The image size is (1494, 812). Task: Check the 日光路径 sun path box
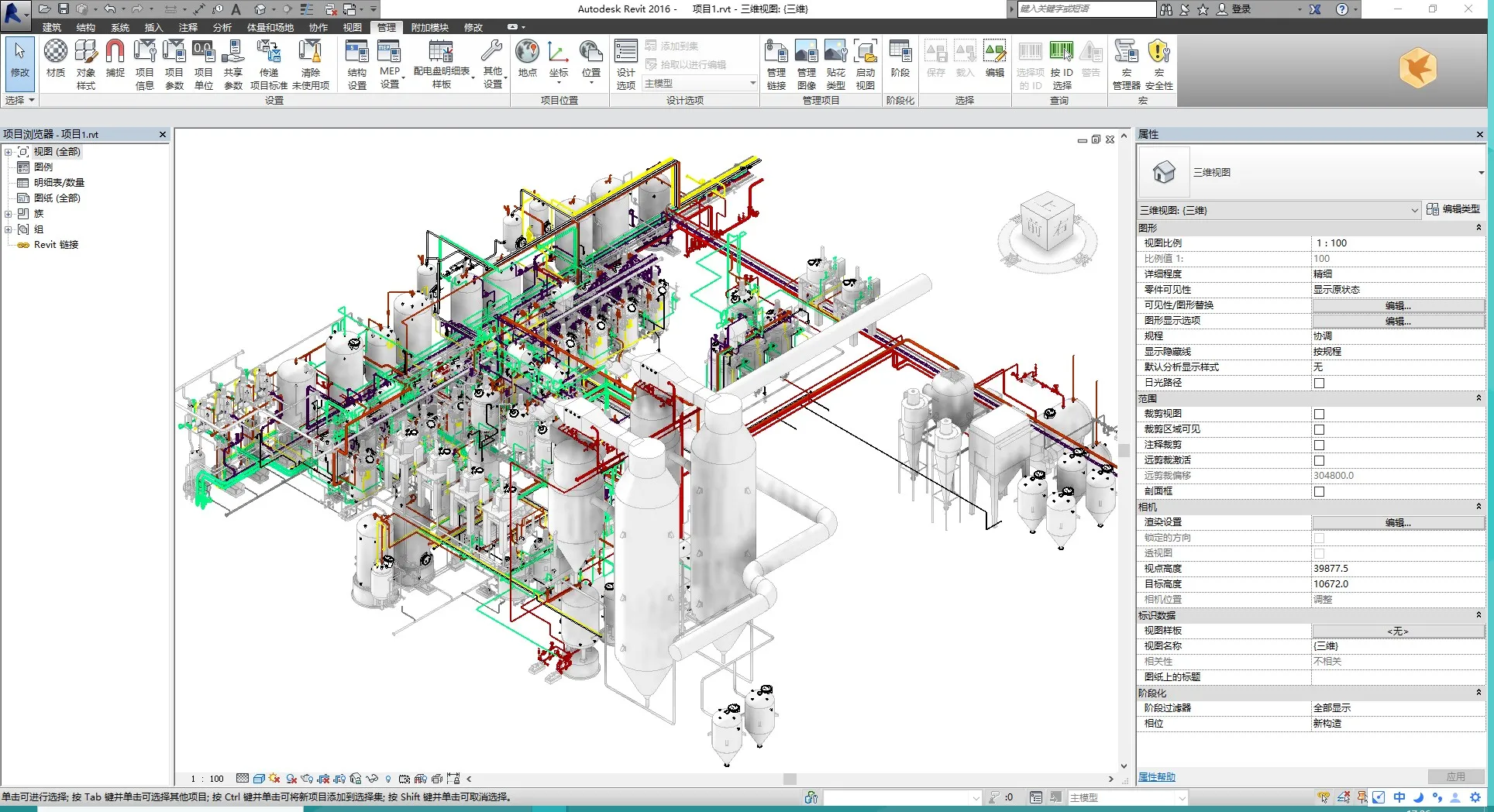(x=1319, y=383)
